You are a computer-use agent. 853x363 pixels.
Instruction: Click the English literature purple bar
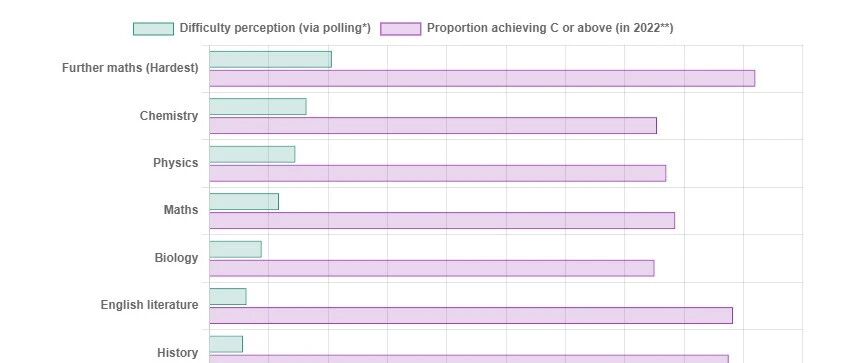click(x=471, y=316)
